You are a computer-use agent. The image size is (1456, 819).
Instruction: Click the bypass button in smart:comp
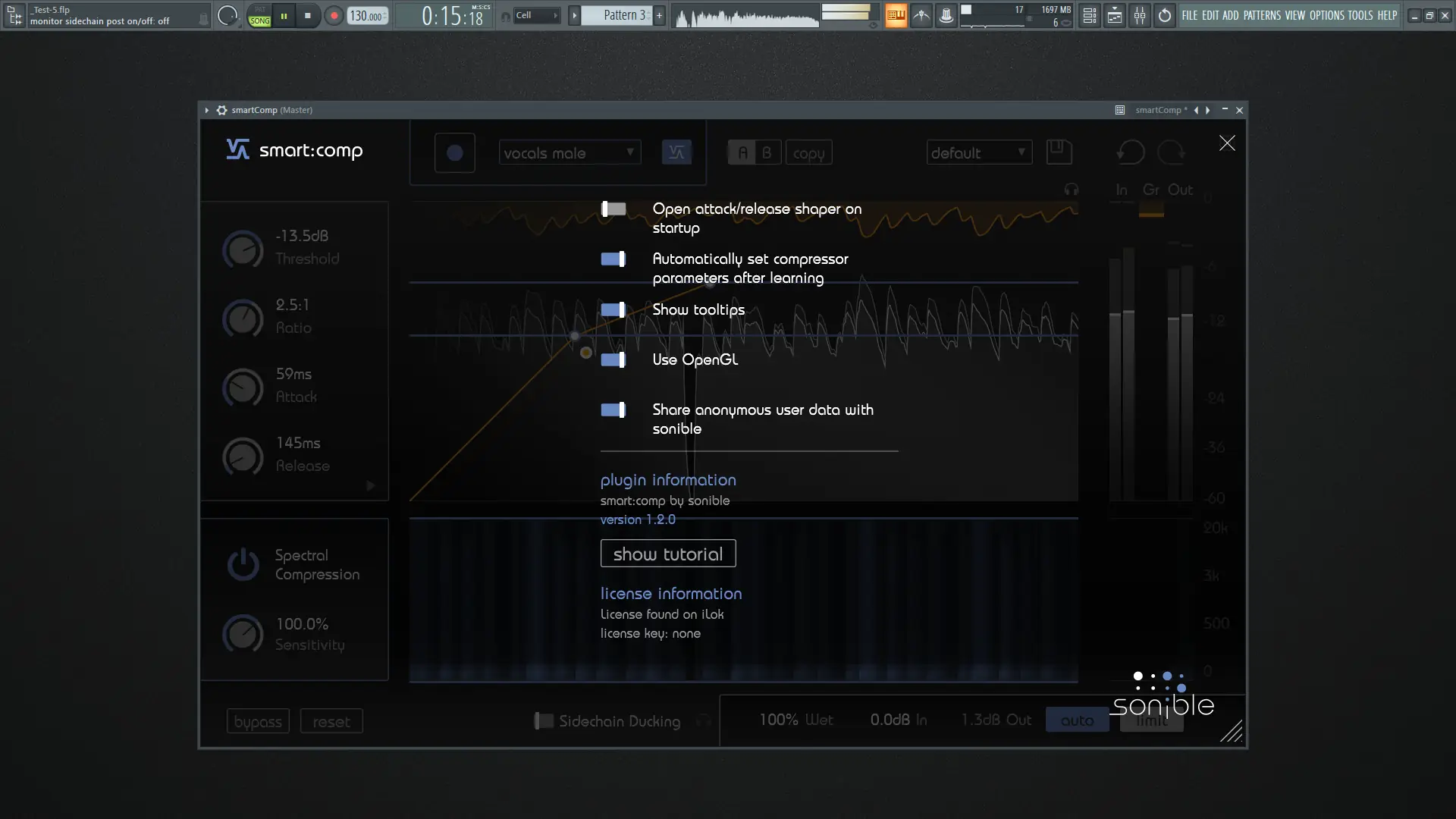(257, 720)
